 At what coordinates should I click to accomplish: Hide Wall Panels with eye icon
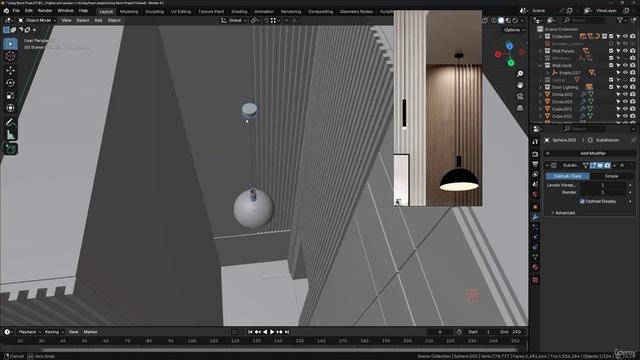625,51
